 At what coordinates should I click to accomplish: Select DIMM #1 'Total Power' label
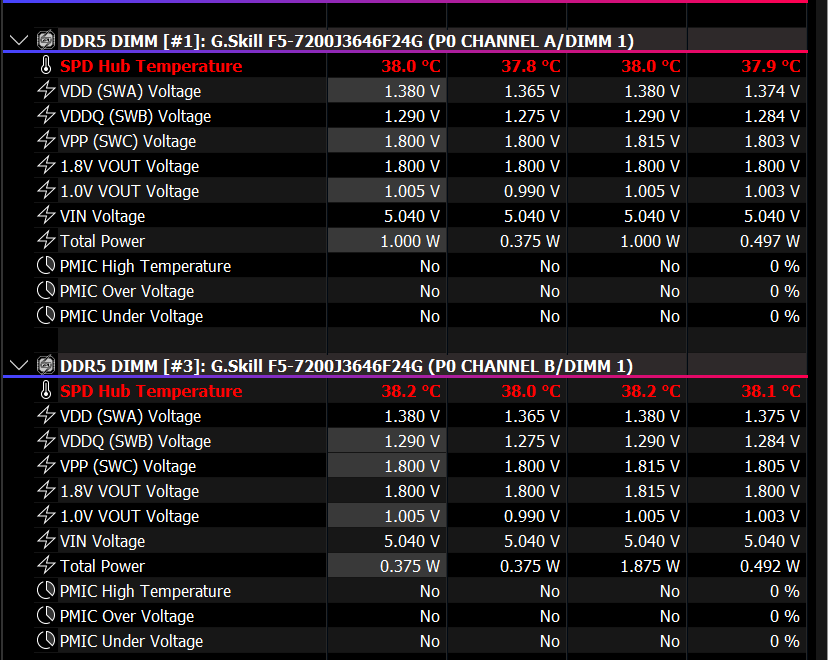[102, 241]
